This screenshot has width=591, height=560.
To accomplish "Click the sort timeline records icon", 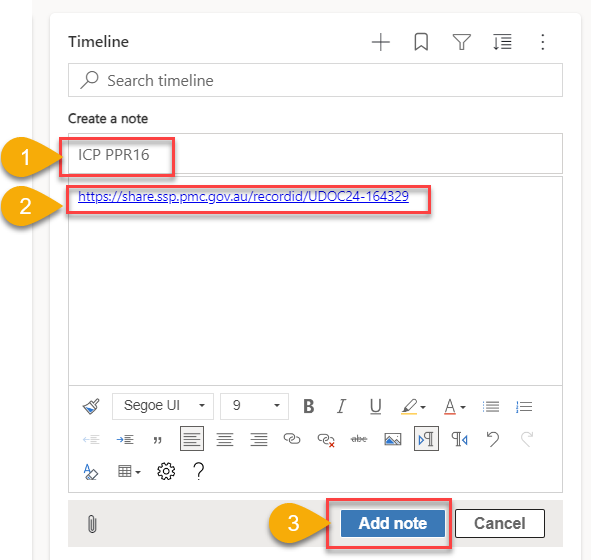I will (502, 42).
